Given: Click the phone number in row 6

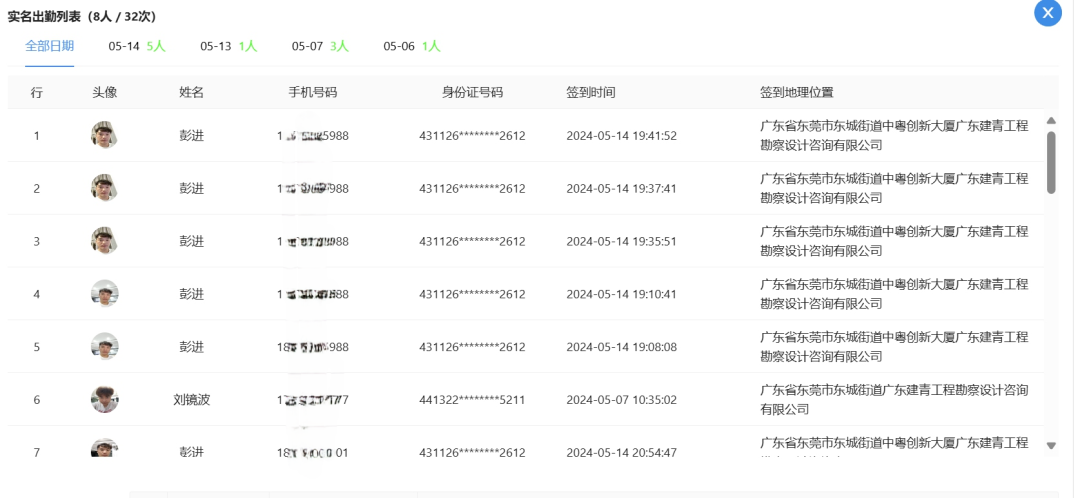Looking at the screenshot, I should tap(313, 400).
